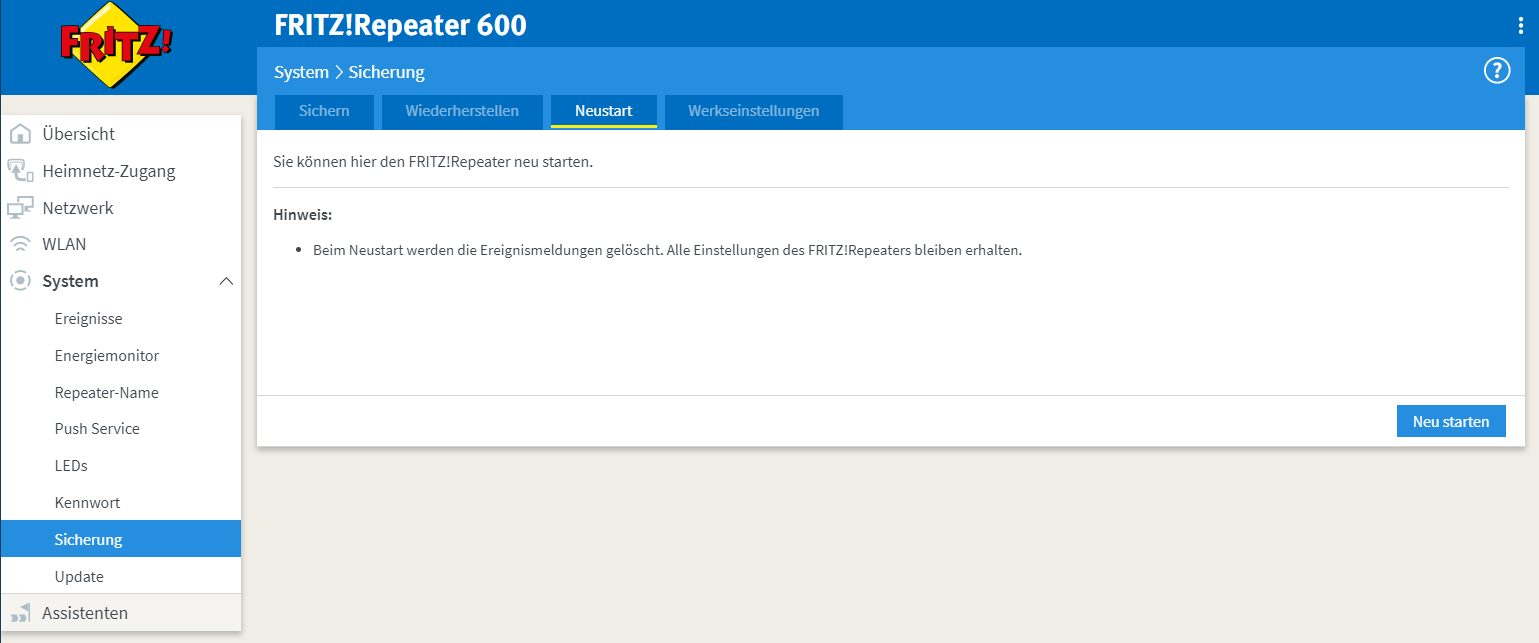Switch to the Sichern tab
This screenshot has width=1539, height=643.
[324, 111]
